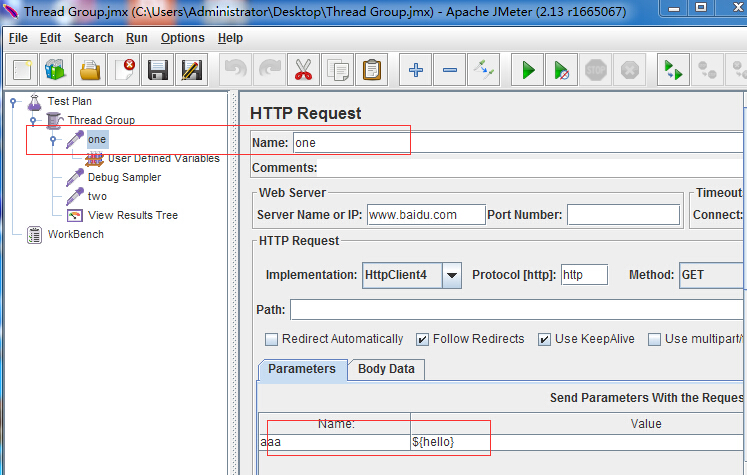
Task: Toggle Use multipart checkbox
Action: point(655,339)
